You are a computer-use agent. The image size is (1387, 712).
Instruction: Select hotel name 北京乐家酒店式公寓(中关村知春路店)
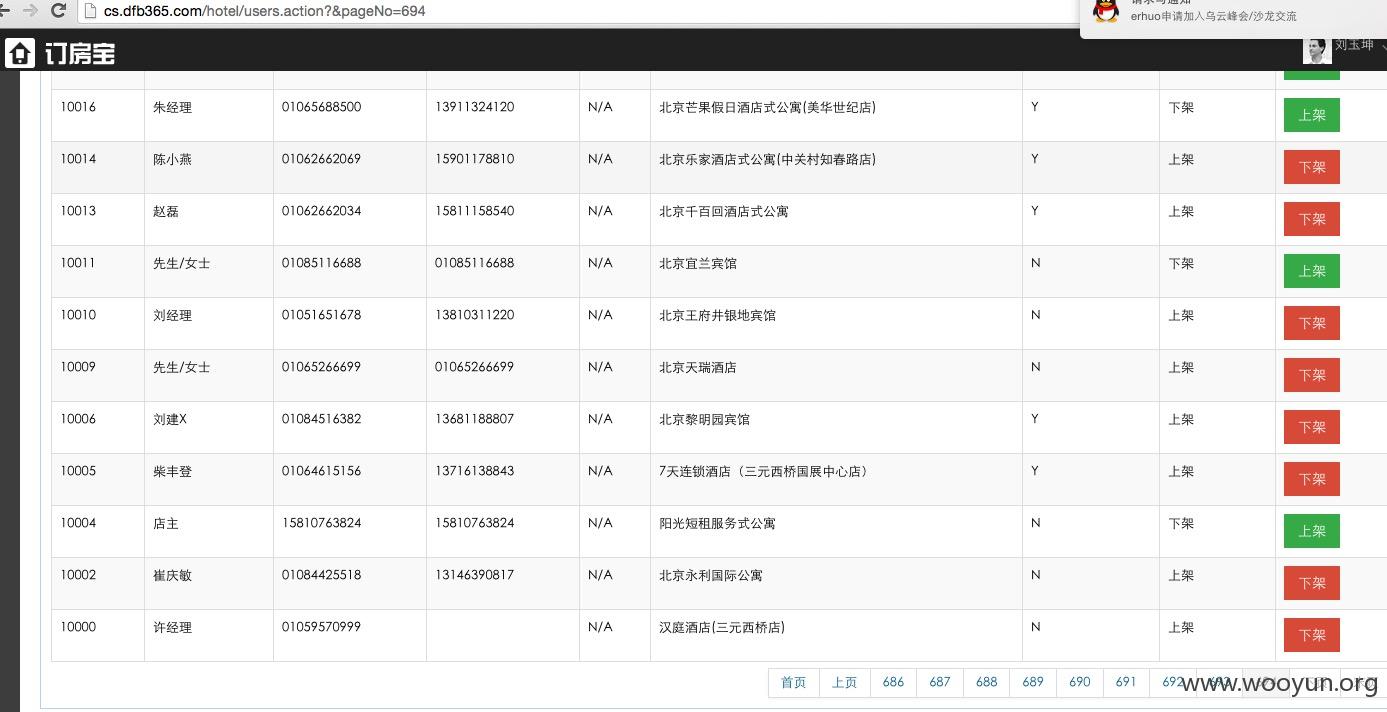tap(767, 159)
